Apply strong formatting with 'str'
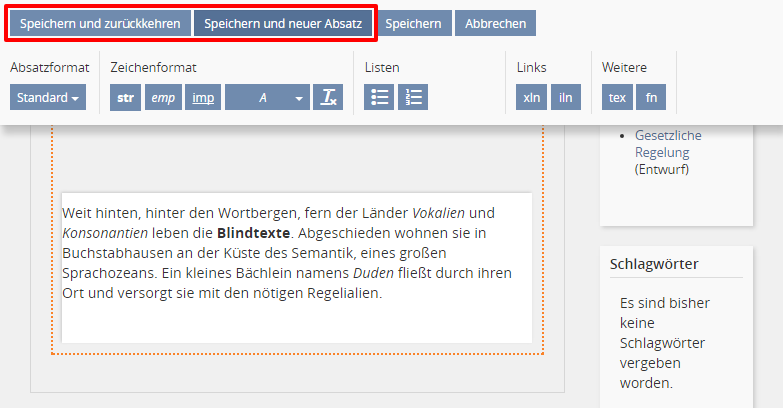The height and width of the screenshot is (408, 783). pyautogui.click(x=125, y=97)
